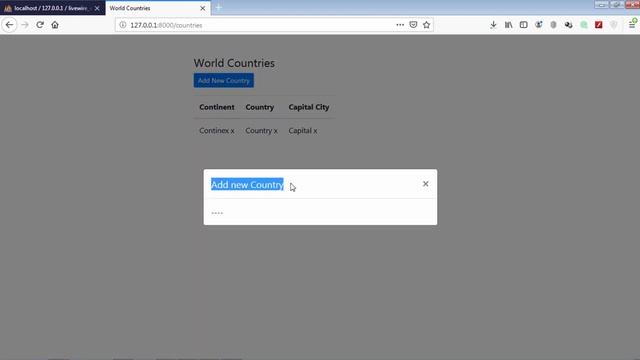Toggle the sidebar icon in toolbar
The image size is (640, 360).
tap(523, 25)
